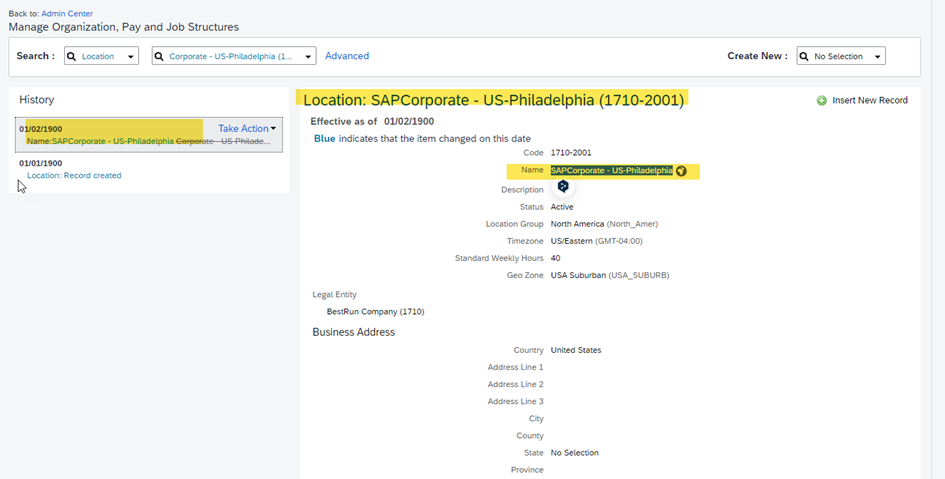Click the search magnifier in Location box
This screenshot has height=479, width=945.
[x=72, y=56]
